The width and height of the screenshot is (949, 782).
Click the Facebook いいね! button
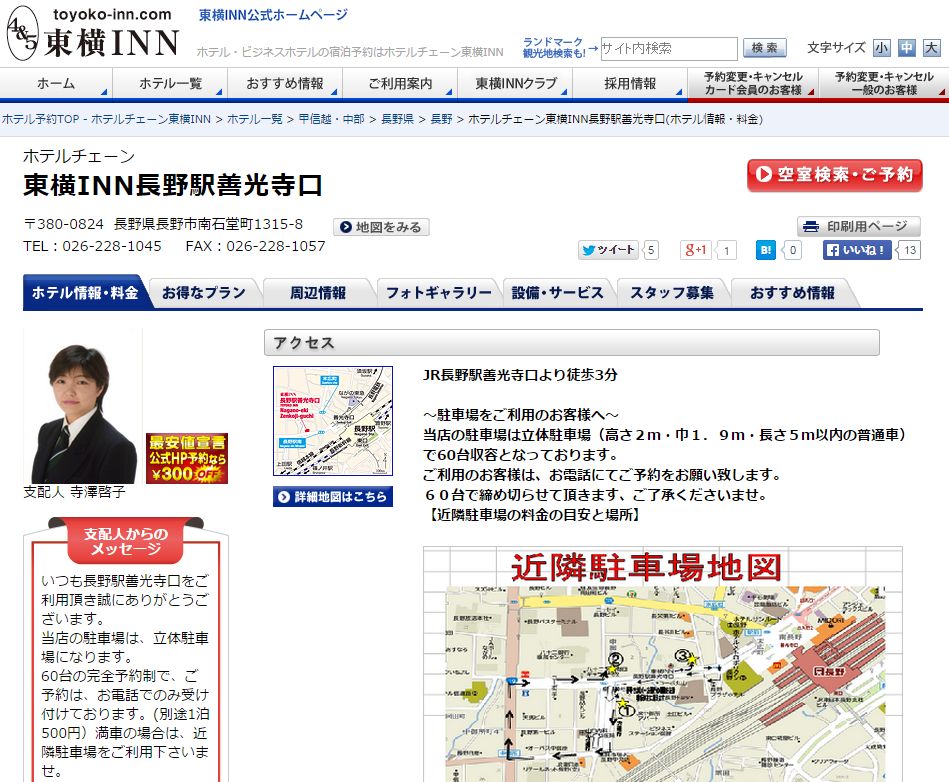click(857, 250)
